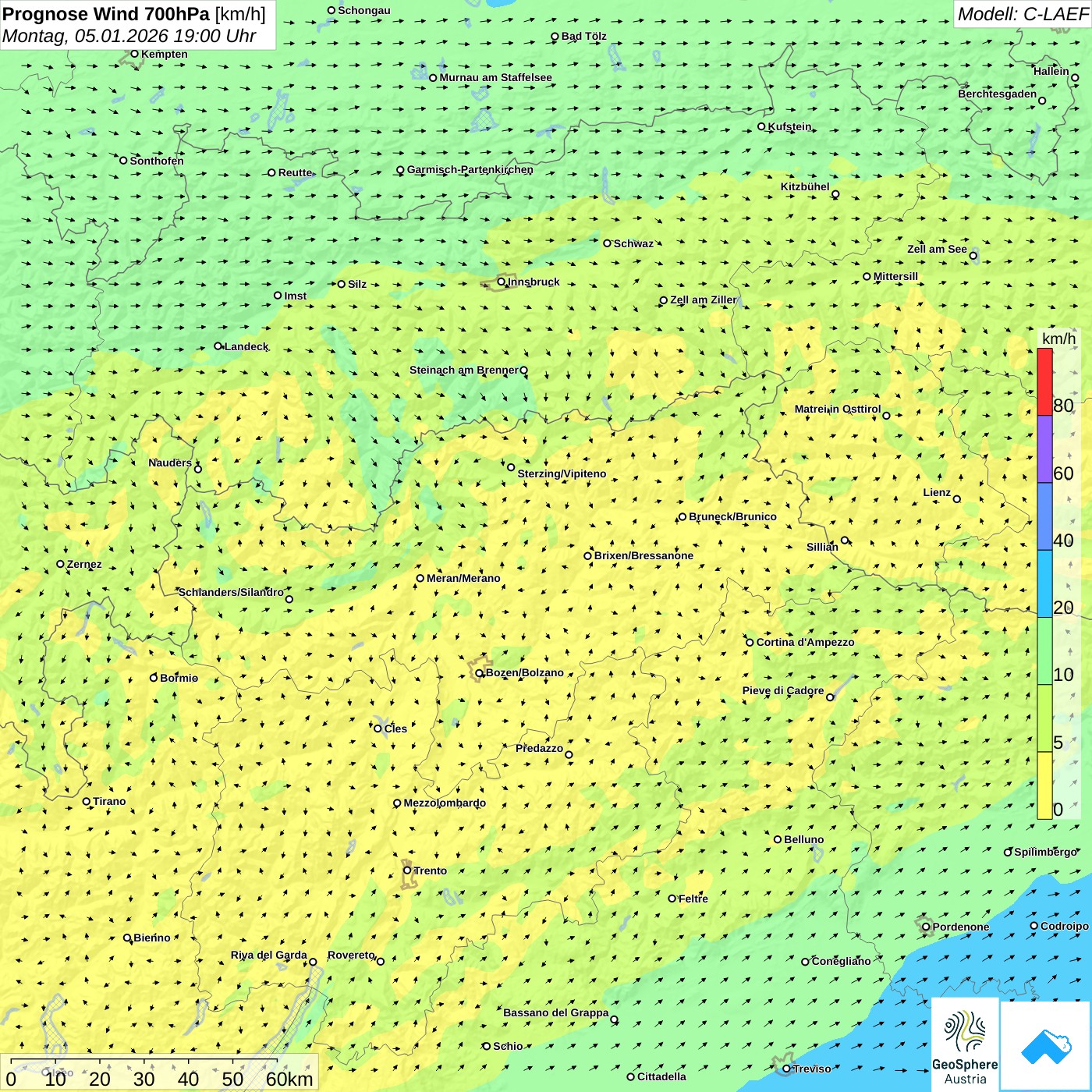
Task: Click the 'Nauders' label
Action: (170, 463)
